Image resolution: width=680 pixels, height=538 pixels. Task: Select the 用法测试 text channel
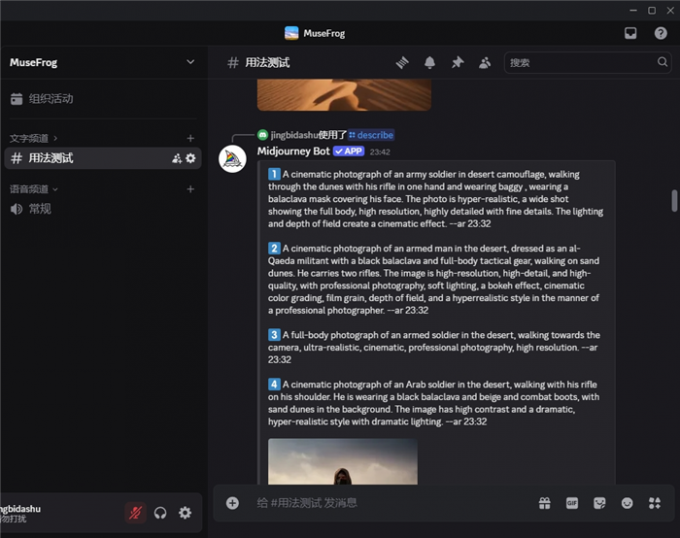103,158
